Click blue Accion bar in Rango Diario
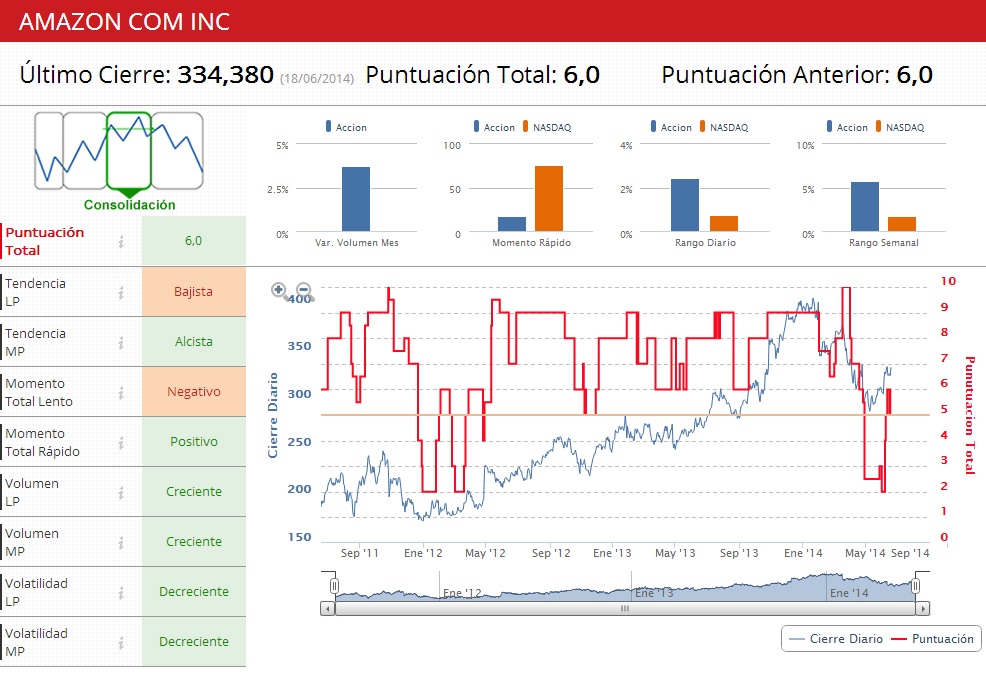The height and width of the screenshot is (673, 986). click(x=685, y=205)
